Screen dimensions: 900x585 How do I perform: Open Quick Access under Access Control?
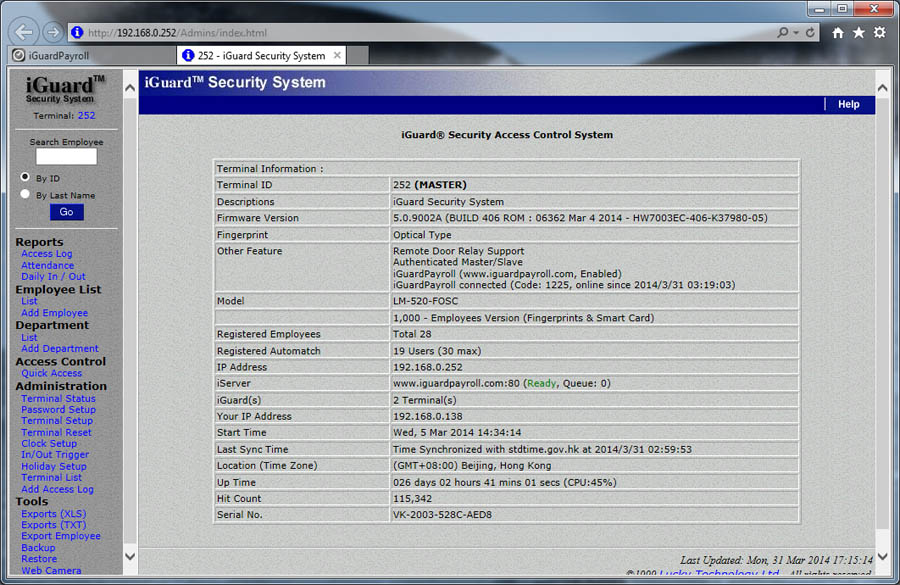coord(52,373)
